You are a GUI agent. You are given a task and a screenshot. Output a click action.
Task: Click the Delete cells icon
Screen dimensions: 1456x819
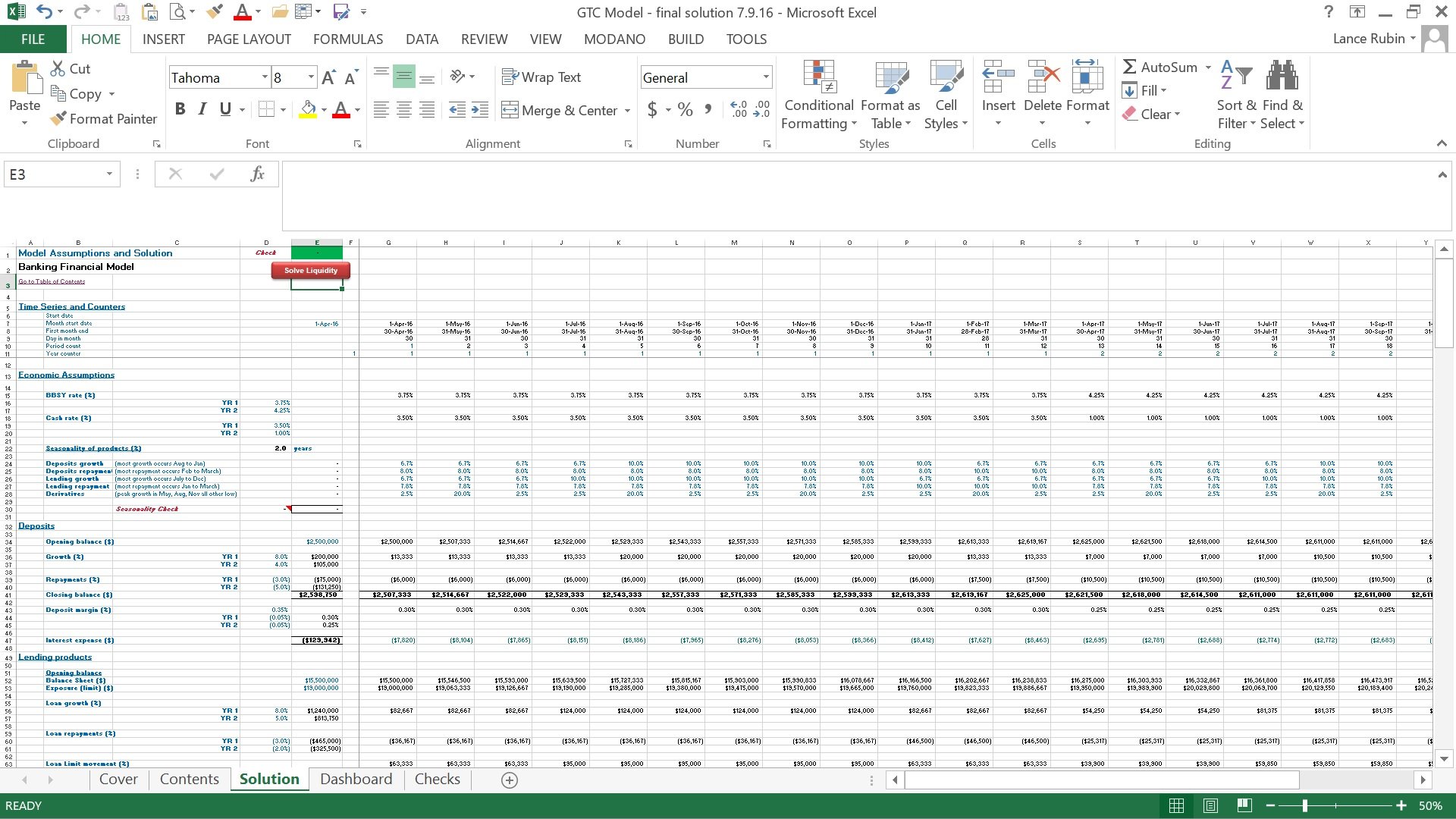click(1043, 77)
